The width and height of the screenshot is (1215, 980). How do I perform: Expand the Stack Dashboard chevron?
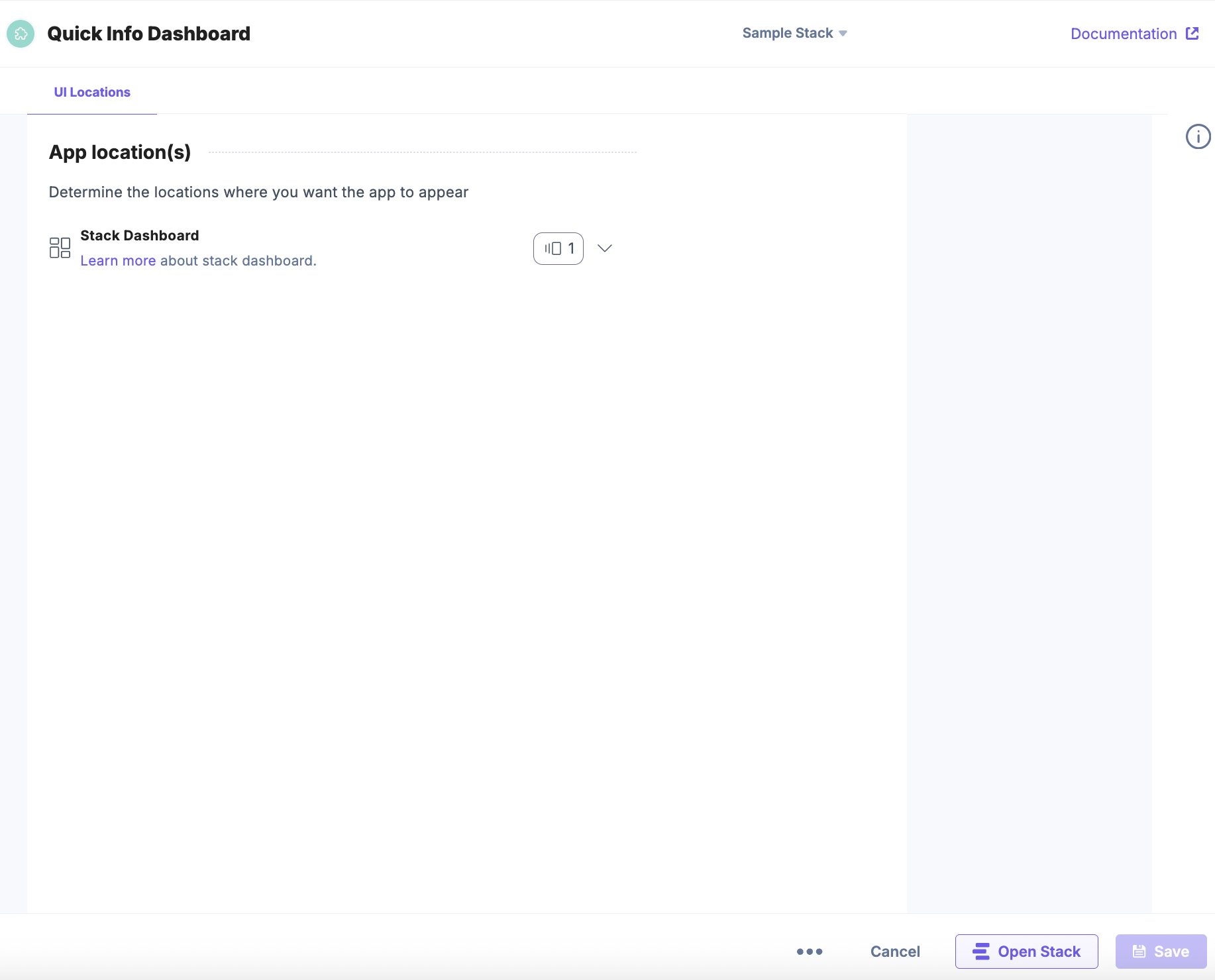(x=605, y=248)
